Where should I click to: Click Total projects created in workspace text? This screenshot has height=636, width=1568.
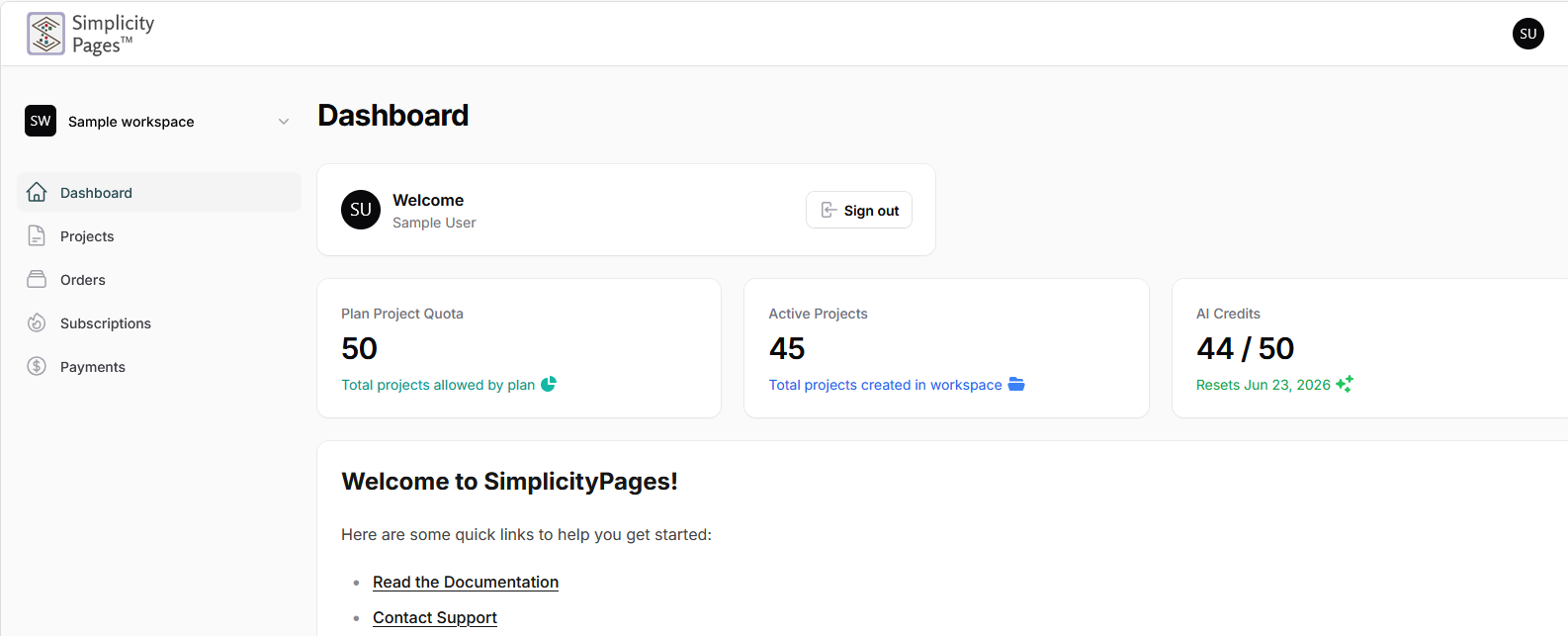(886, 385)
